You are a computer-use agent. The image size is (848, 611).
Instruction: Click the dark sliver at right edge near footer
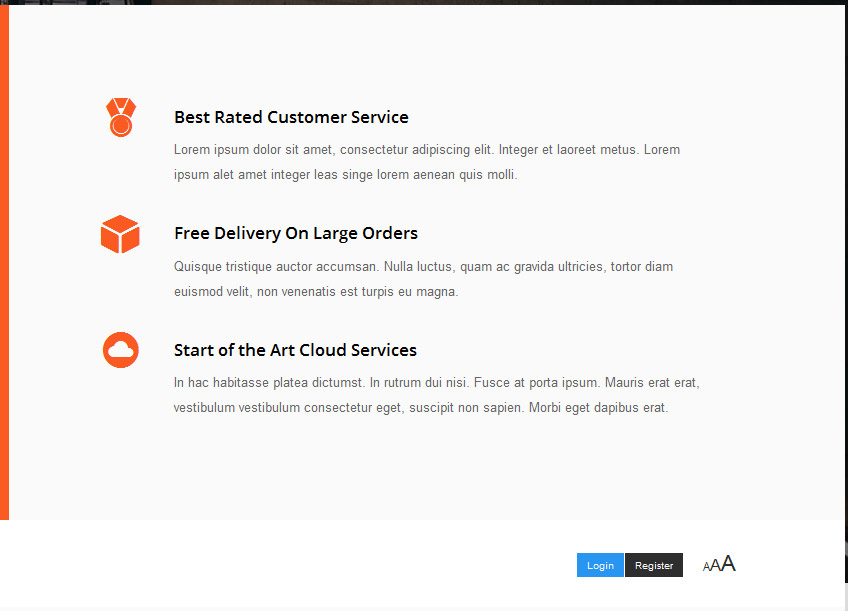coord(846,562)
